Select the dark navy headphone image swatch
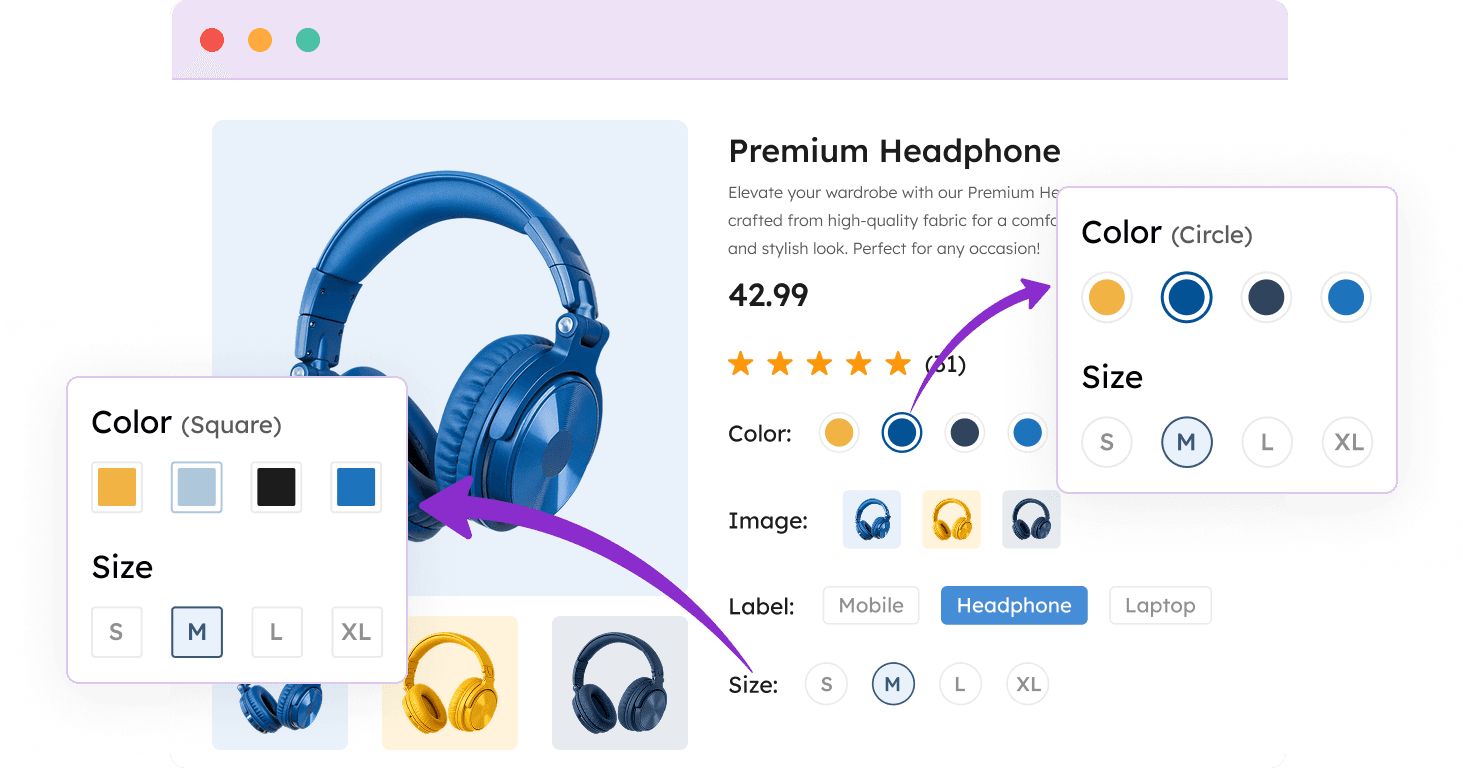1463x770 pixels. point(1031,520)
